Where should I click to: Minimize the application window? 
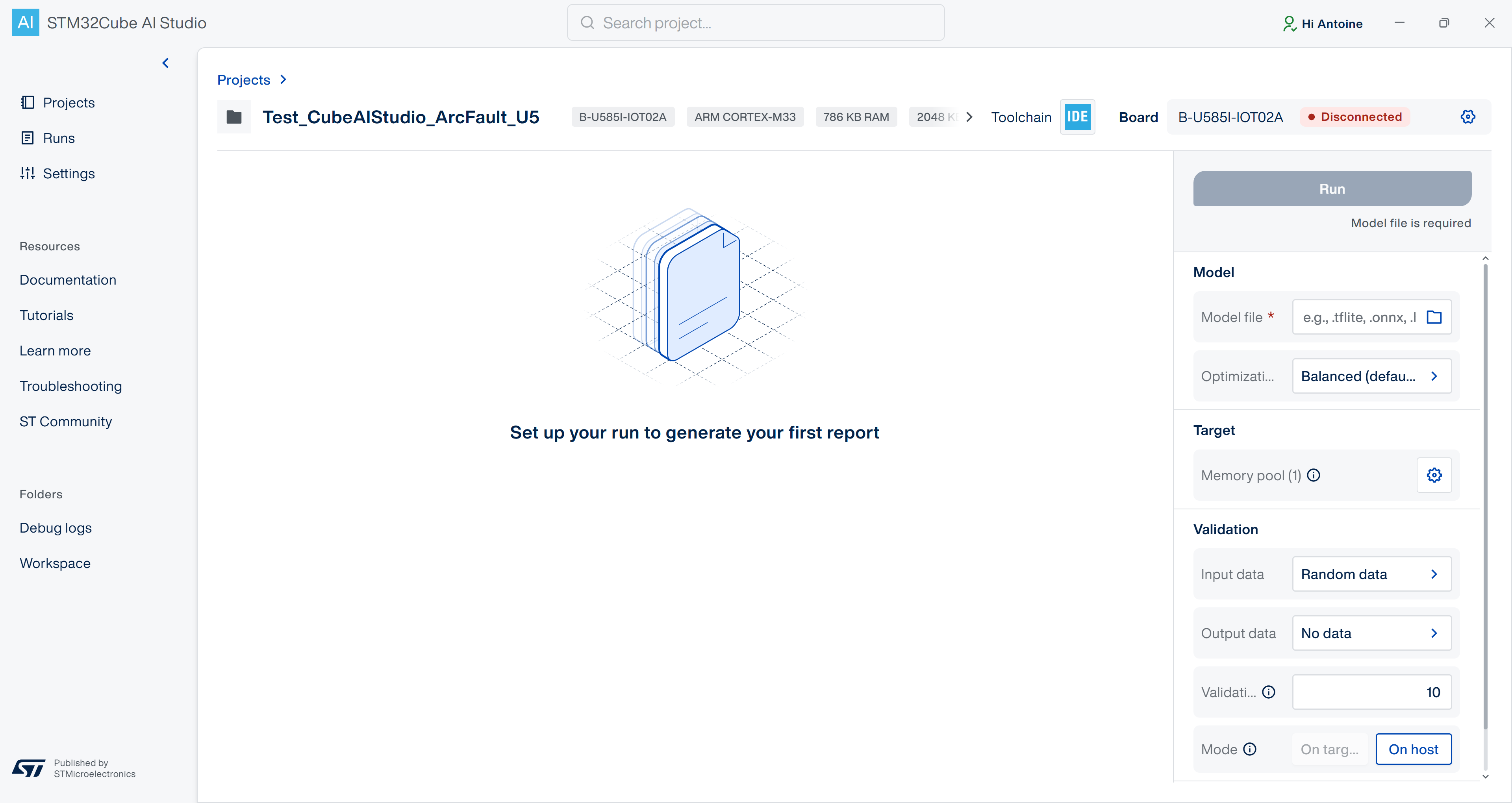[x=1399, y=23]
